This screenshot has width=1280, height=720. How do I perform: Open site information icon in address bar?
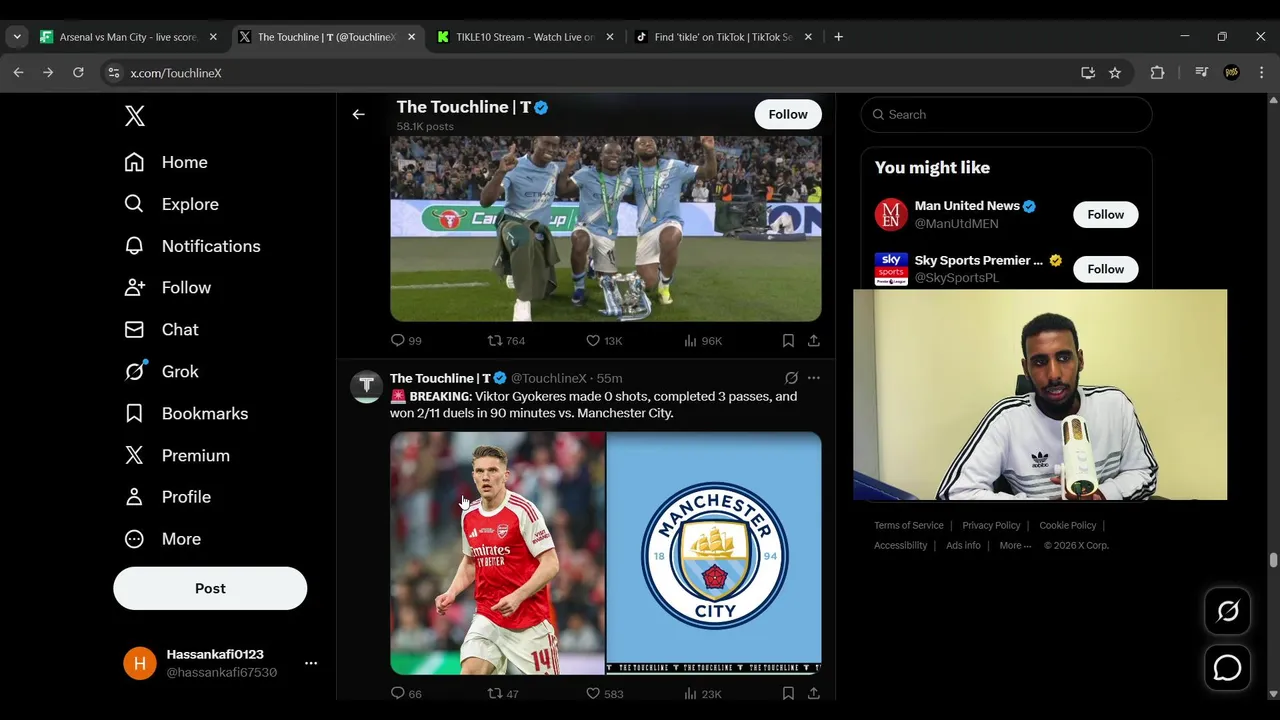coord(114,73)
